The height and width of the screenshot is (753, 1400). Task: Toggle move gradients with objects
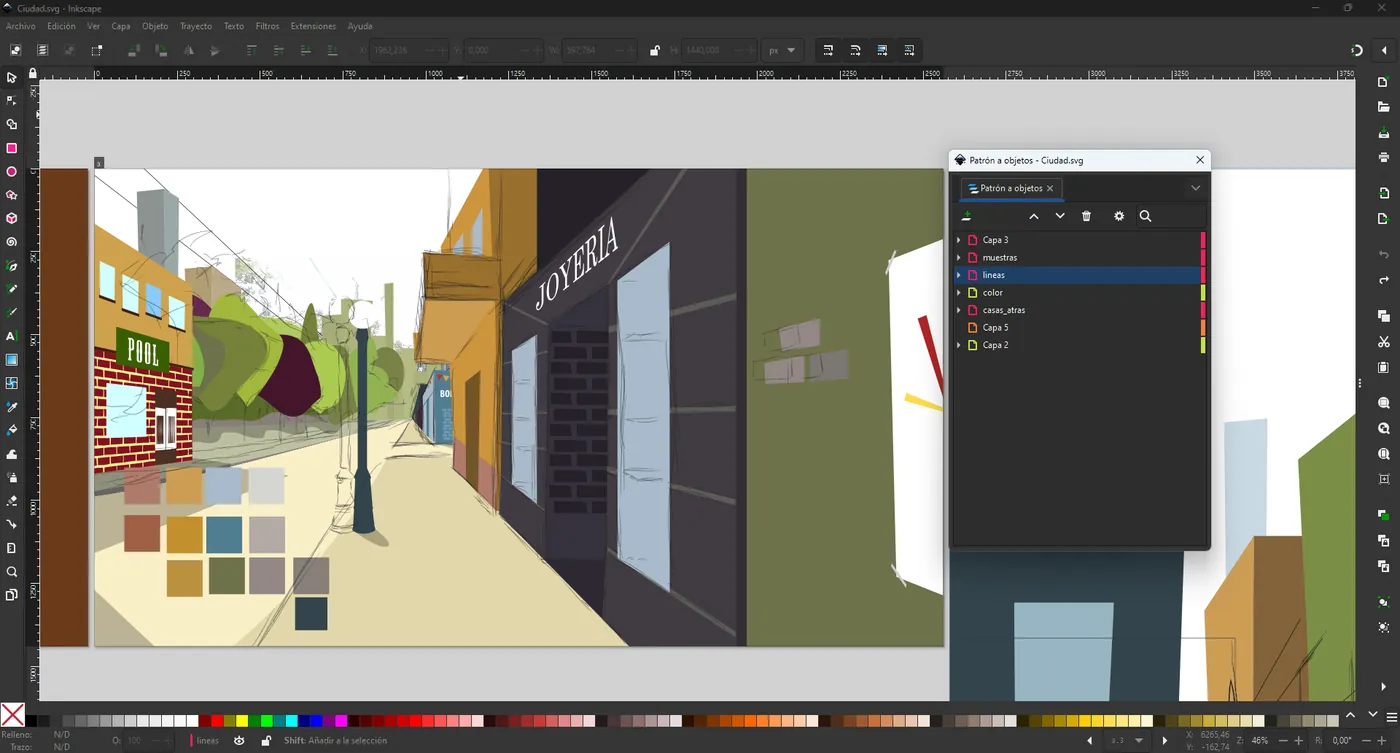(882, 51)
